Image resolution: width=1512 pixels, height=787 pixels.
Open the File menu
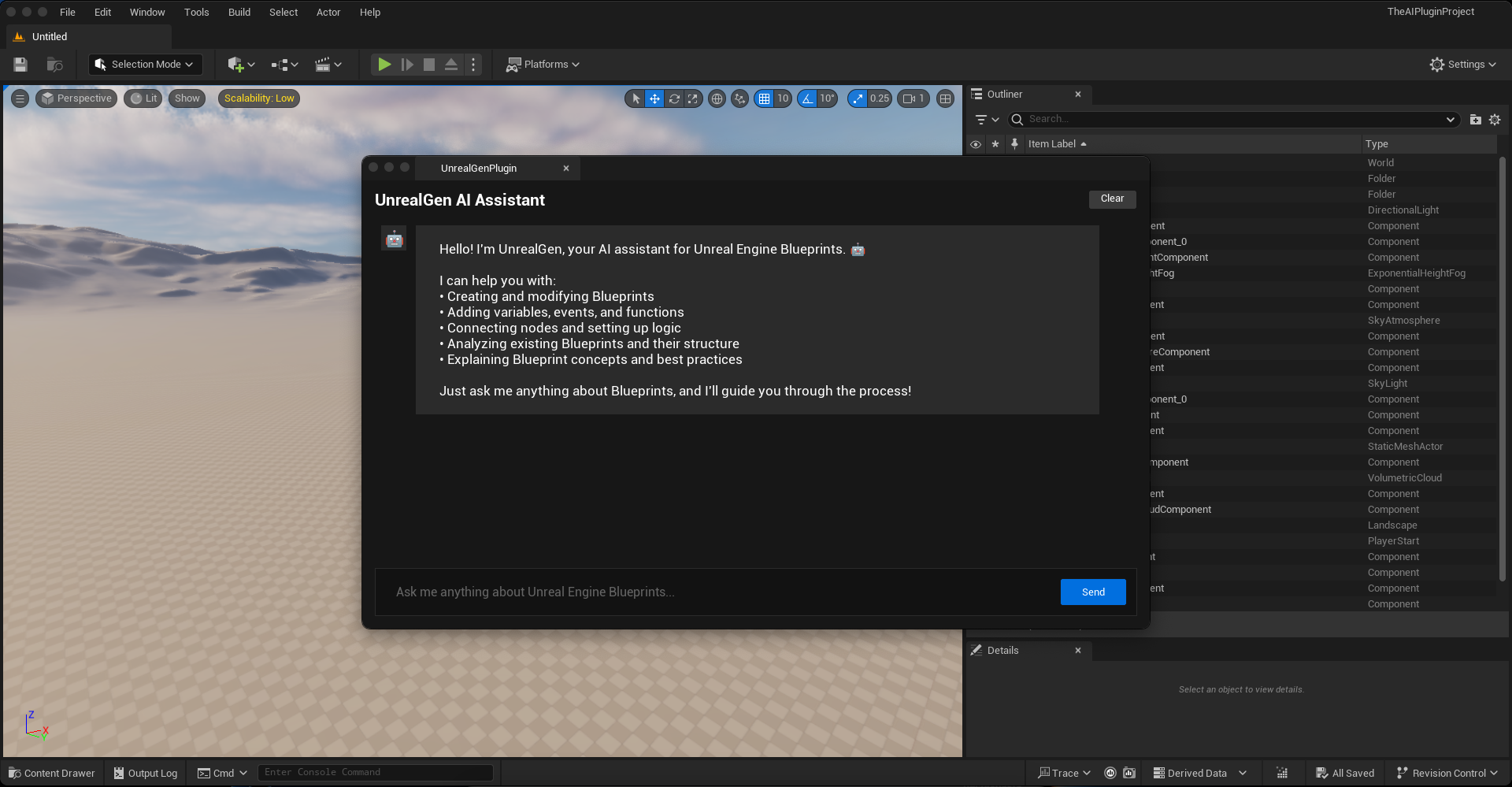[68, 12]
